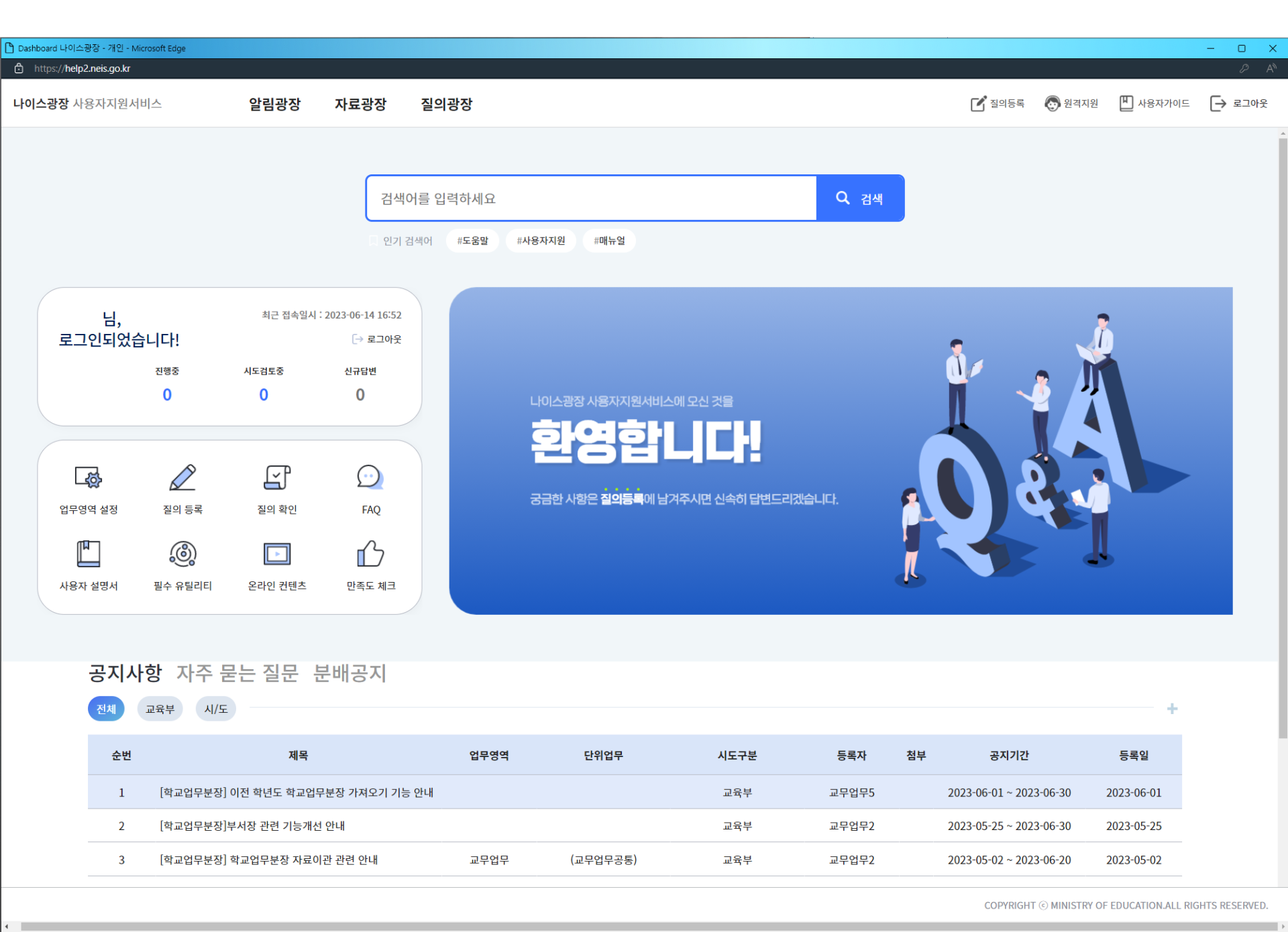1288x932 pixels.
Task: Switch to 자주 묻는 질문 tab
Action: pos(237,673)
